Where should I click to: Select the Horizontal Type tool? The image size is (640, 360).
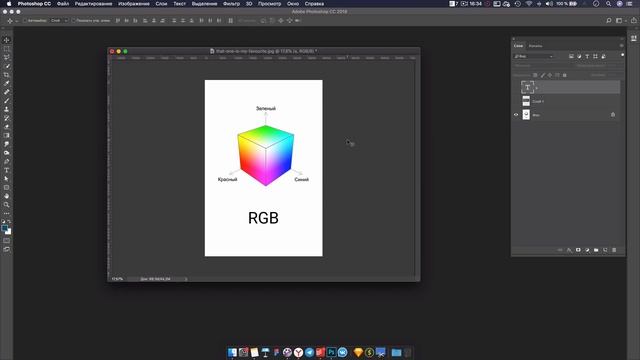tap(7, 170)
